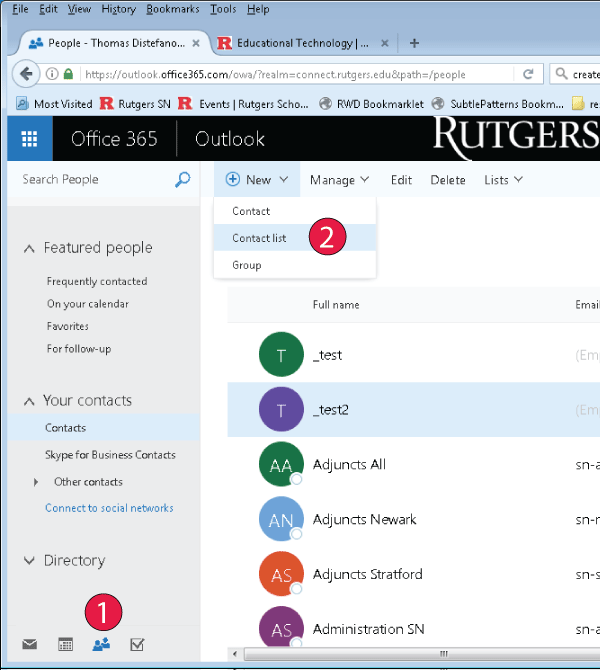600x670 pixels.
Task: Select the AN avatar for Adjuncts Newark
Action: coord(281,519)
